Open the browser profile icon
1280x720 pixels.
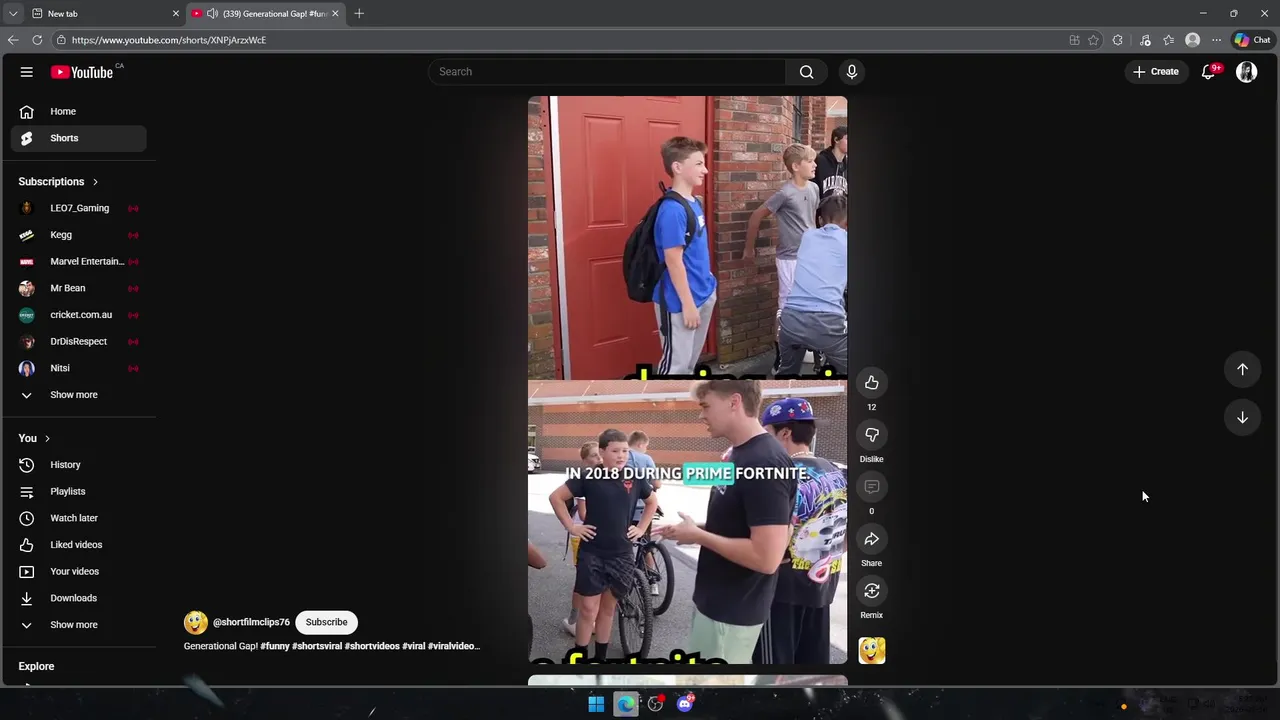click(x=1192, y=40)
